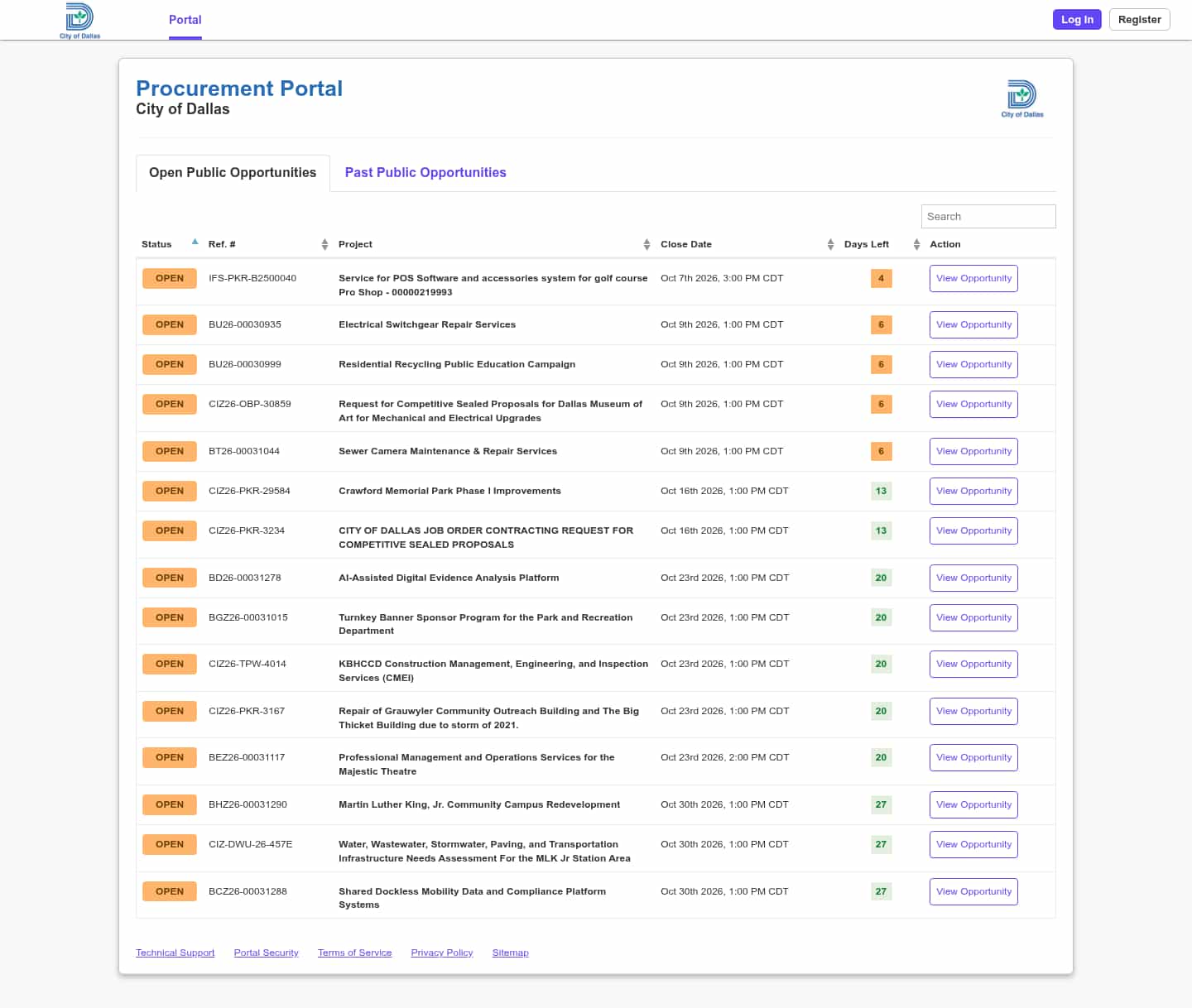Open the Technical Support link
The width and height of the screenshot is (1192, 1008).
tap(175, 953)
